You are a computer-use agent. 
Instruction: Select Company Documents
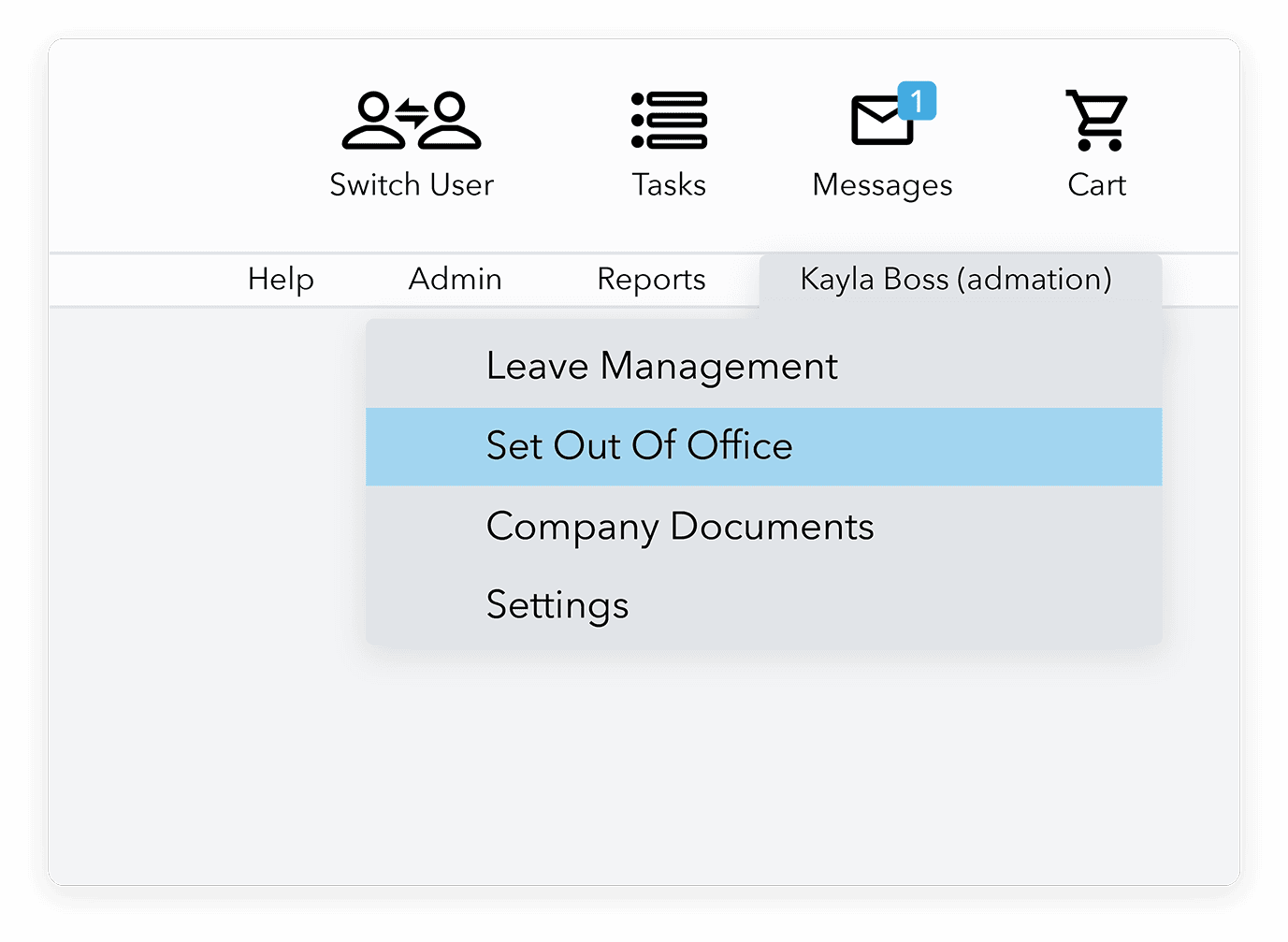(679, 527)
